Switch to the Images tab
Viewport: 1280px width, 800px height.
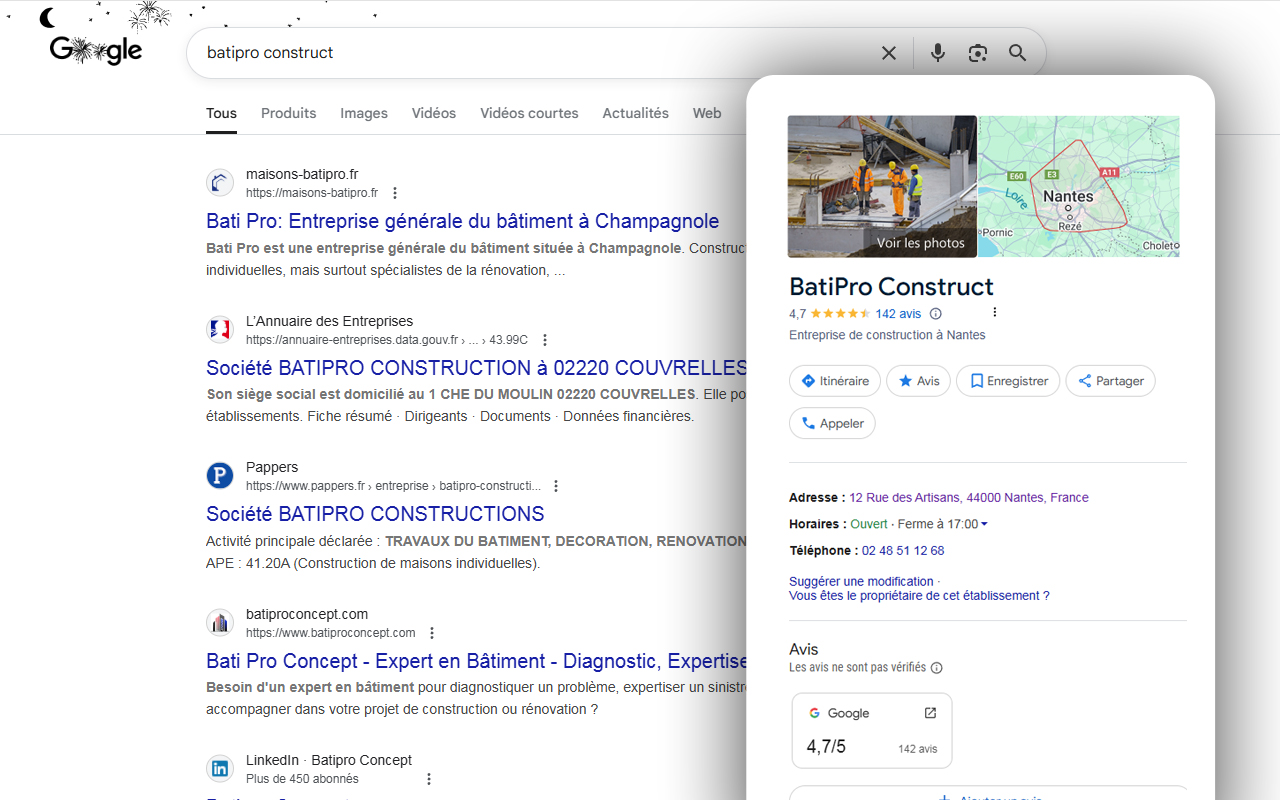coord(364,113)
